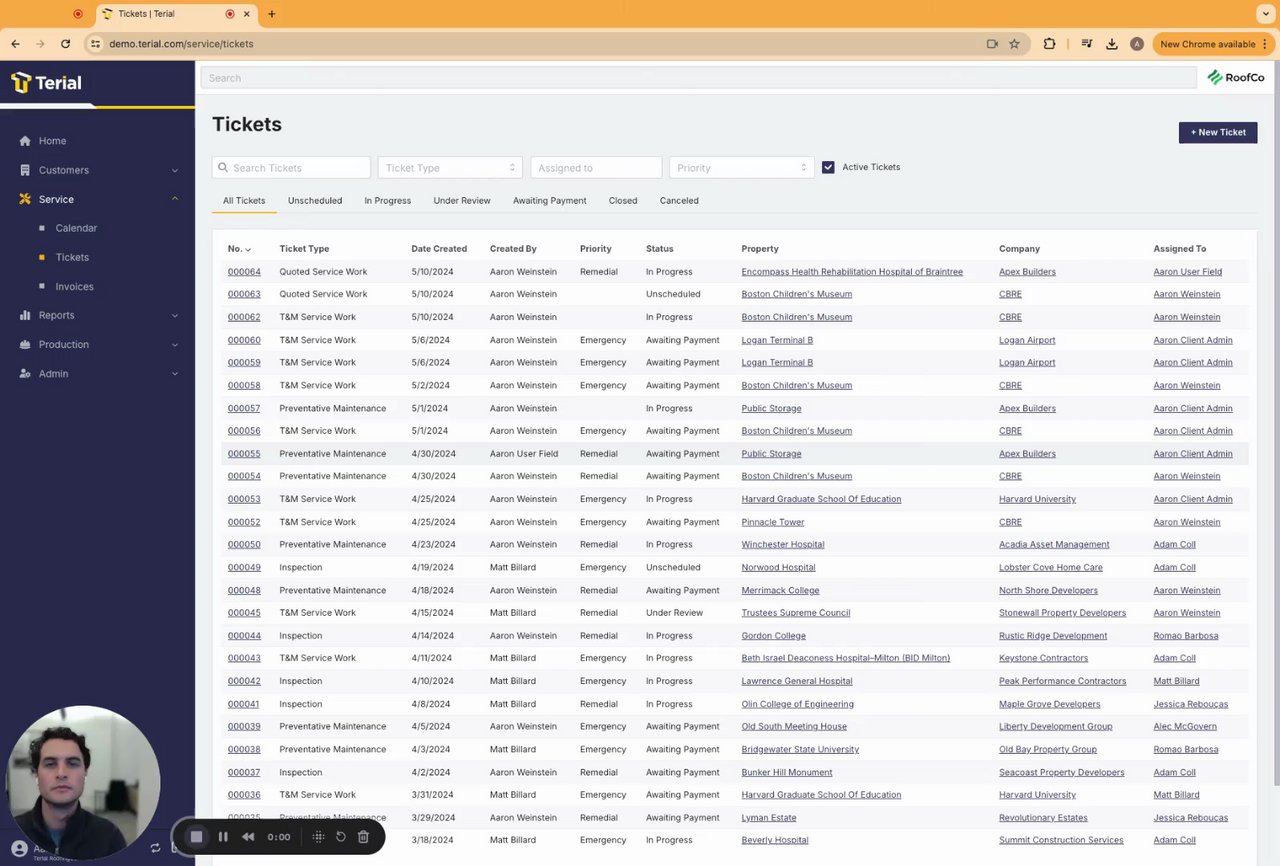
Task: Switch to the Canceled tab
Action: 679,201
